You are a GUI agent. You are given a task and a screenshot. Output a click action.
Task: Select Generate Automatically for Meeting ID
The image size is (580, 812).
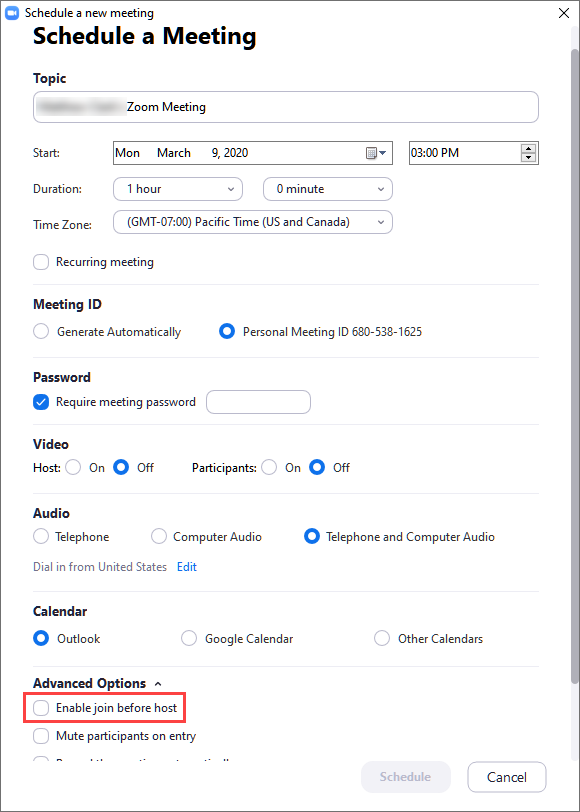[40, 331]
